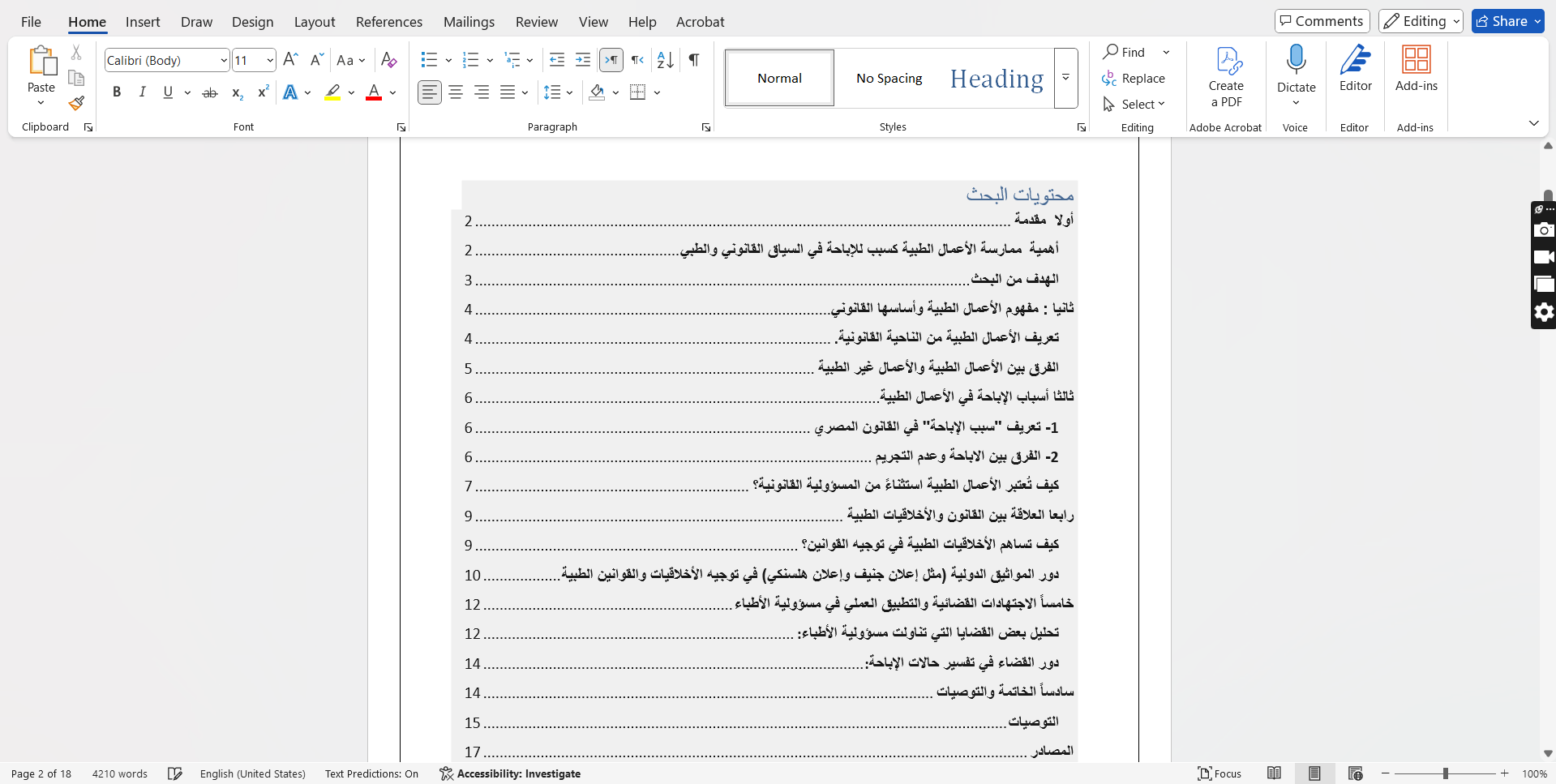Increase paragraph indent
The width and height of the screenshot is (1556, 784).
(583, 60)
